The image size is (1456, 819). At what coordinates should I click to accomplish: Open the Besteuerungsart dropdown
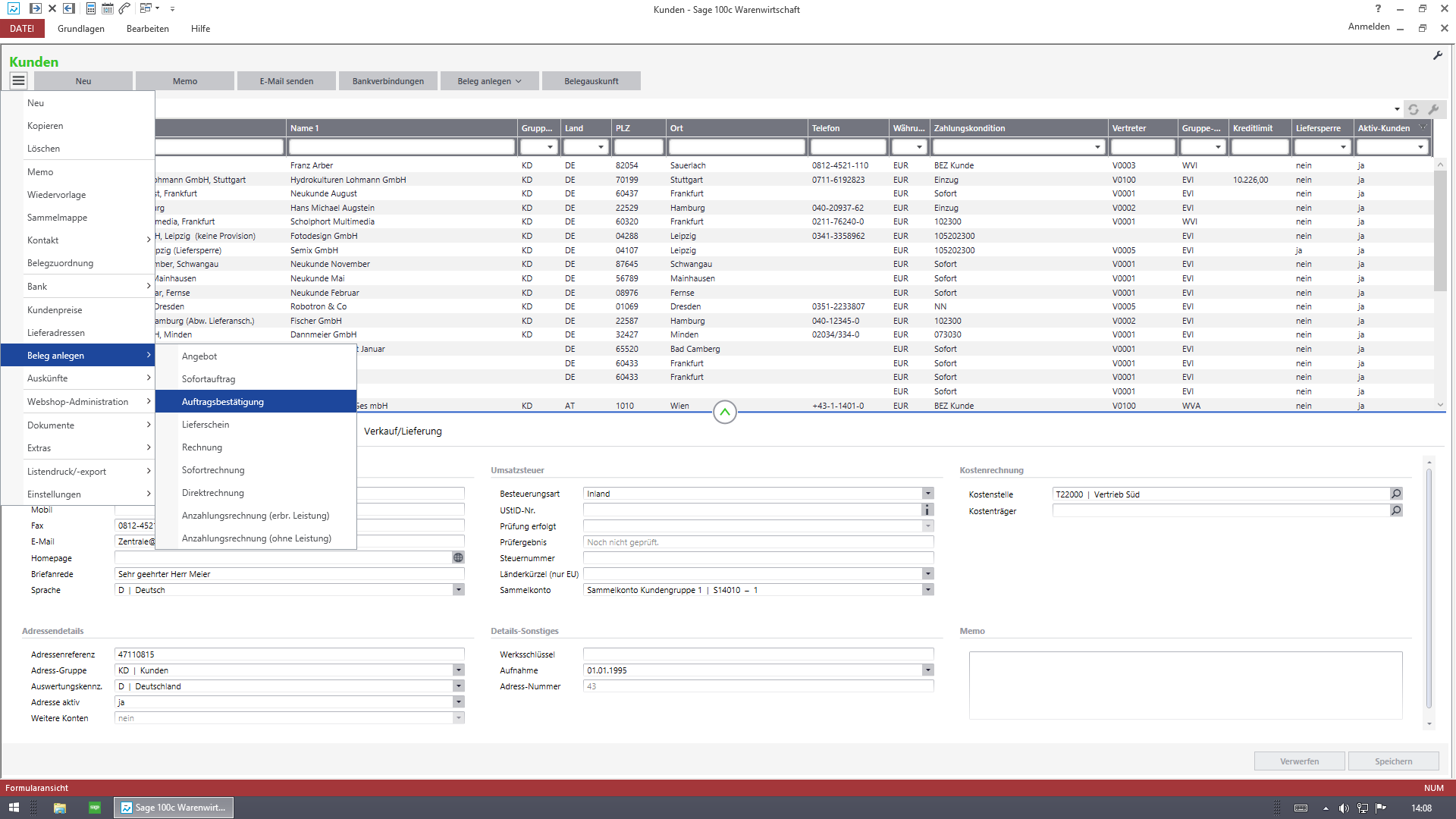coord(927,493)
